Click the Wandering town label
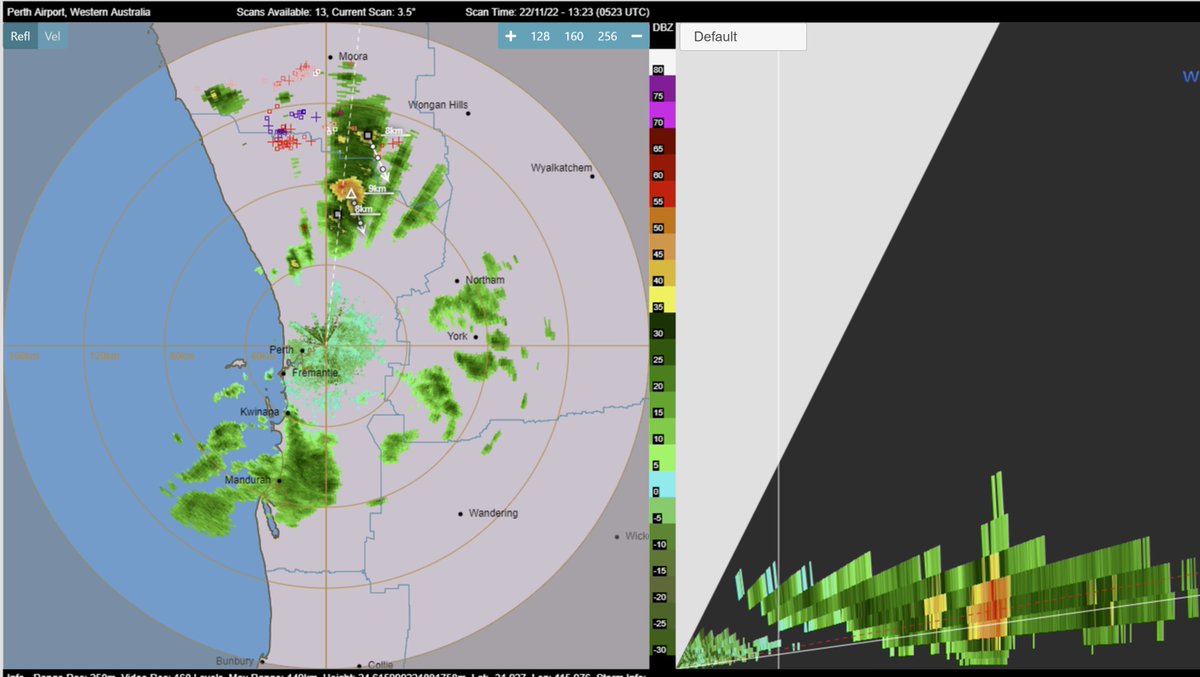 [493, 513]
